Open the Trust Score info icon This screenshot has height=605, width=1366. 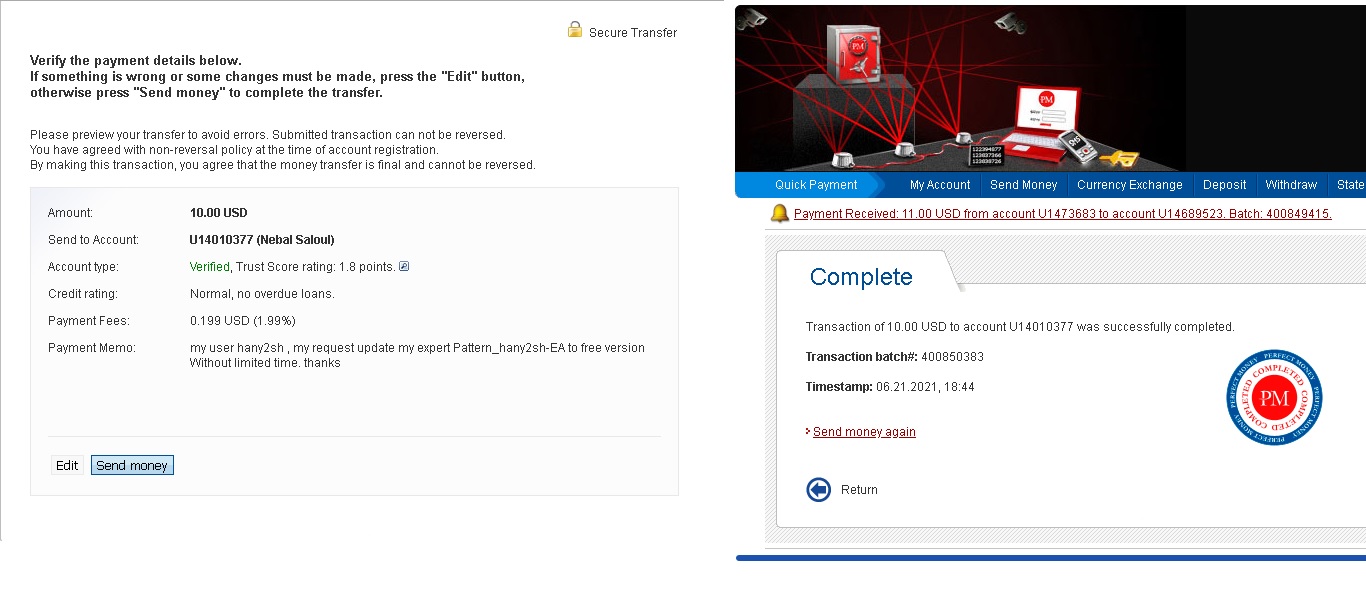coord(404,266)
